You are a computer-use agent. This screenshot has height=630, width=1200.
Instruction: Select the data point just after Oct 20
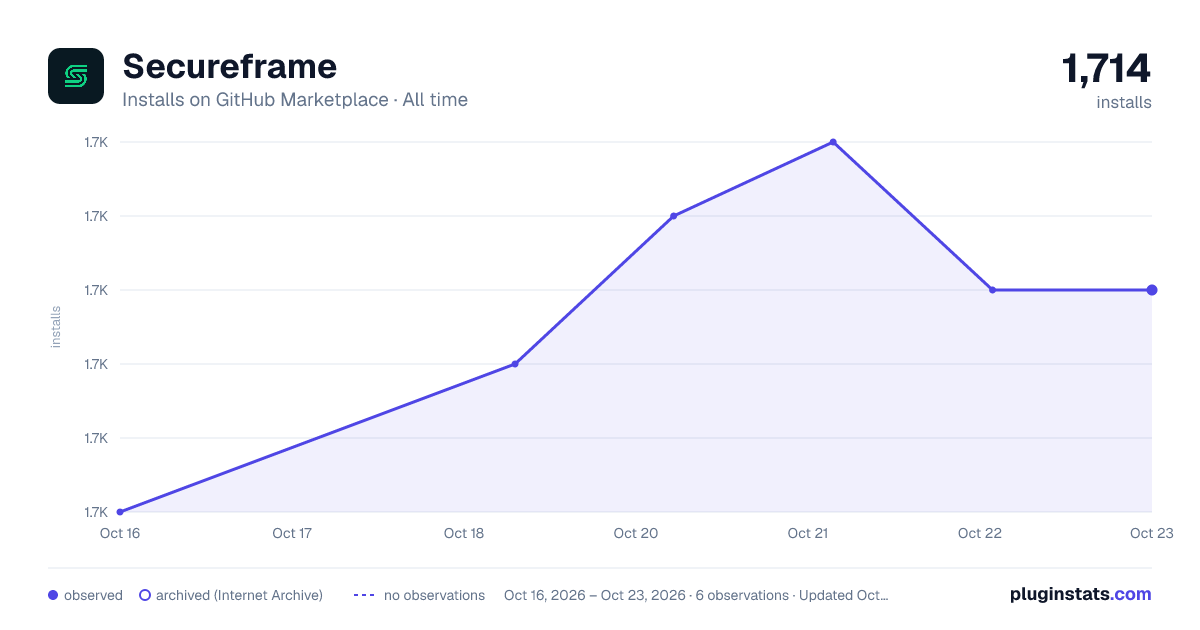674,216
